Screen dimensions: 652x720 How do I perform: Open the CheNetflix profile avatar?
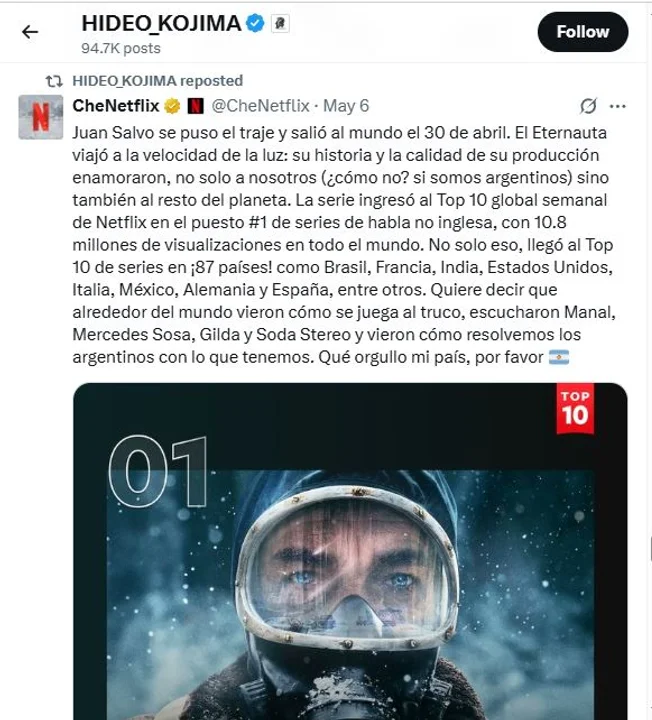point(40,117)
